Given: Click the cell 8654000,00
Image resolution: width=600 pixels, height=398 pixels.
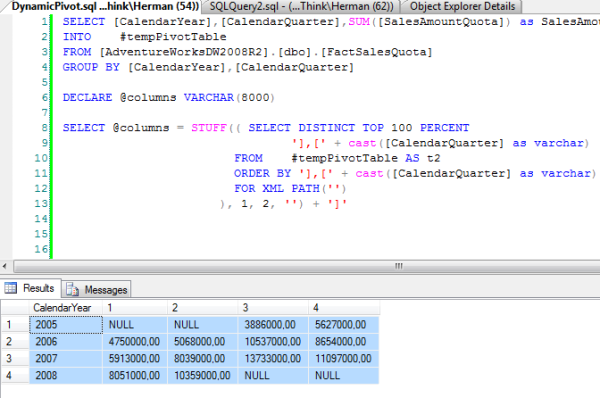Looking at the screenshot, I should pos(344,341).
